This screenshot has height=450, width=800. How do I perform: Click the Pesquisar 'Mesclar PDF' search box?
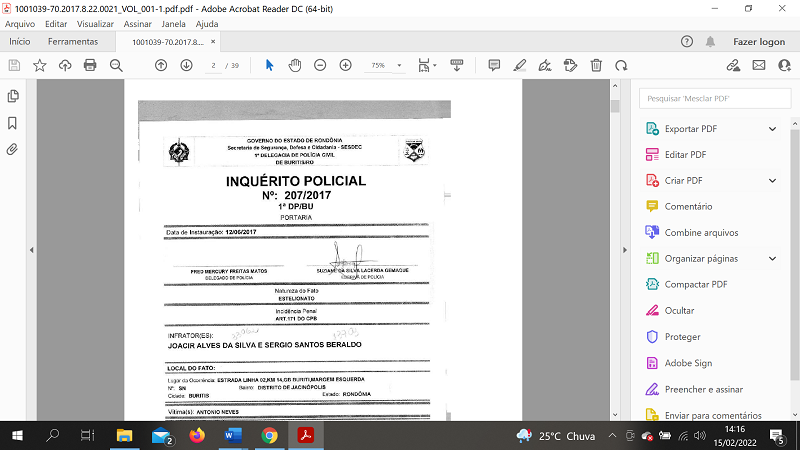(x=712, y=98)
